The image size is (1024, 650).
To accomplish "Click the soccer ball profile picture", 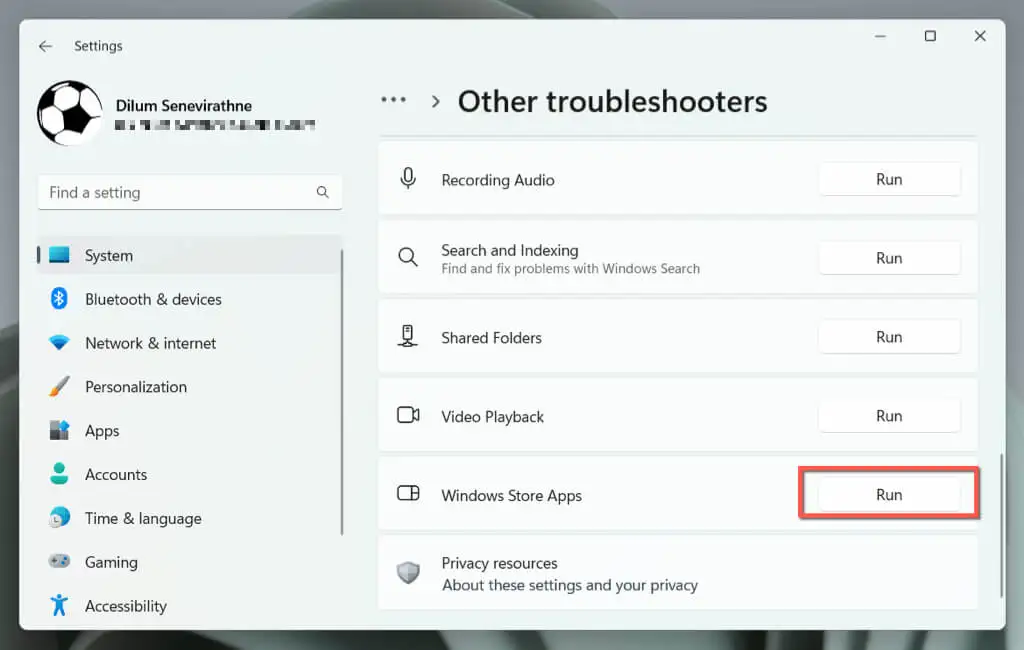I will (x=70, y=113).
